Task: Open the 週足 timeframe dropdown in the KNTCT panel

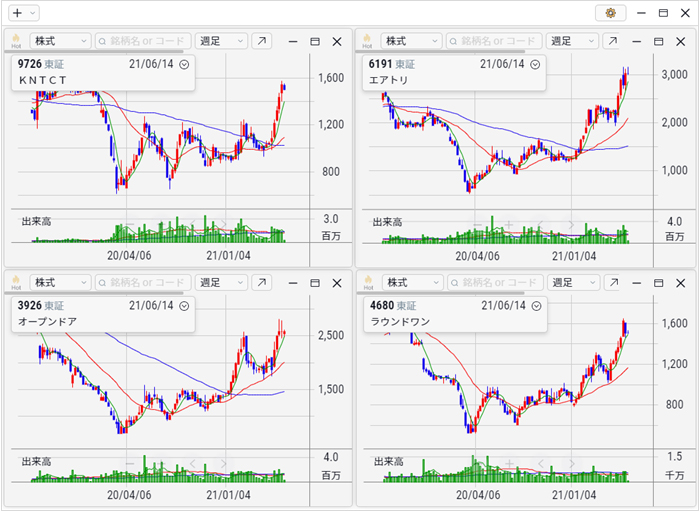Action: (221, 41)
